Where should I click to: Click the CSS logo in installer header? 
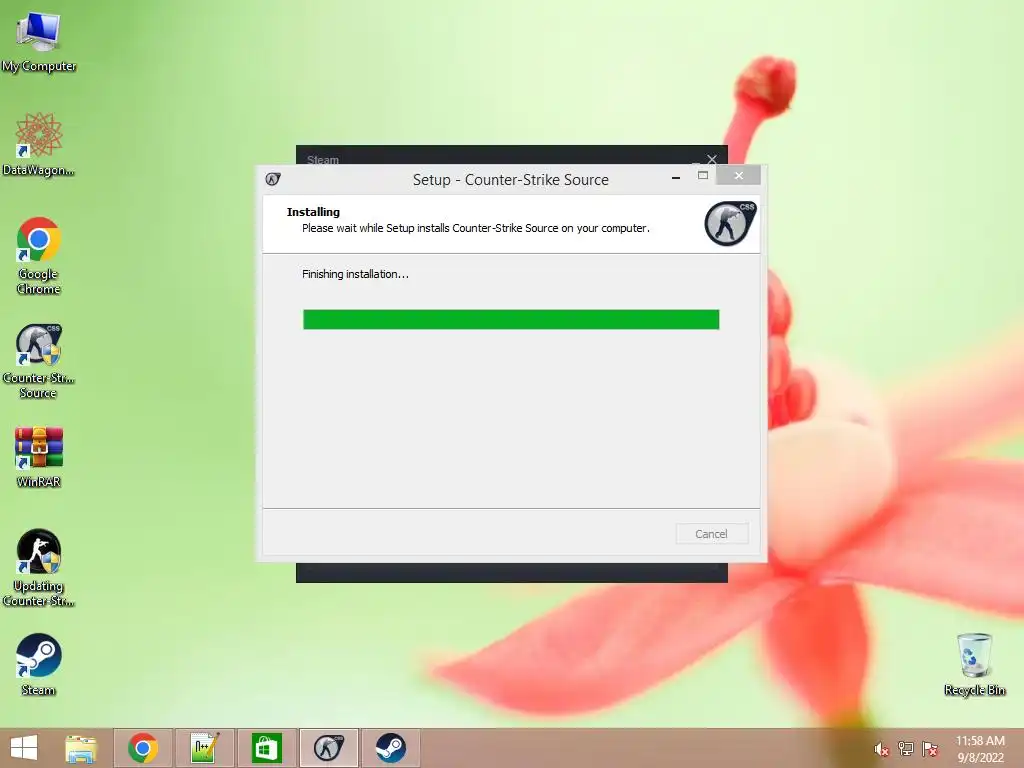730,223
